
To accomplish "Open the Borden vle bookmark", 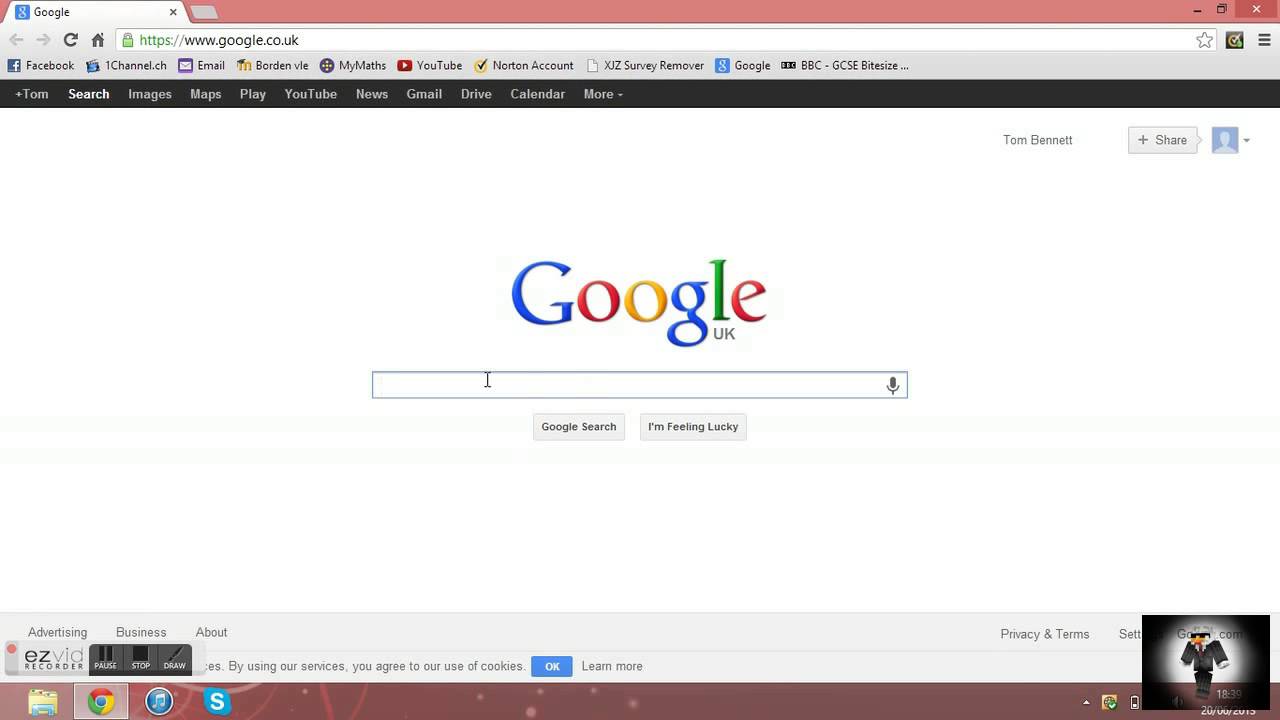I will tap(272, 65).
